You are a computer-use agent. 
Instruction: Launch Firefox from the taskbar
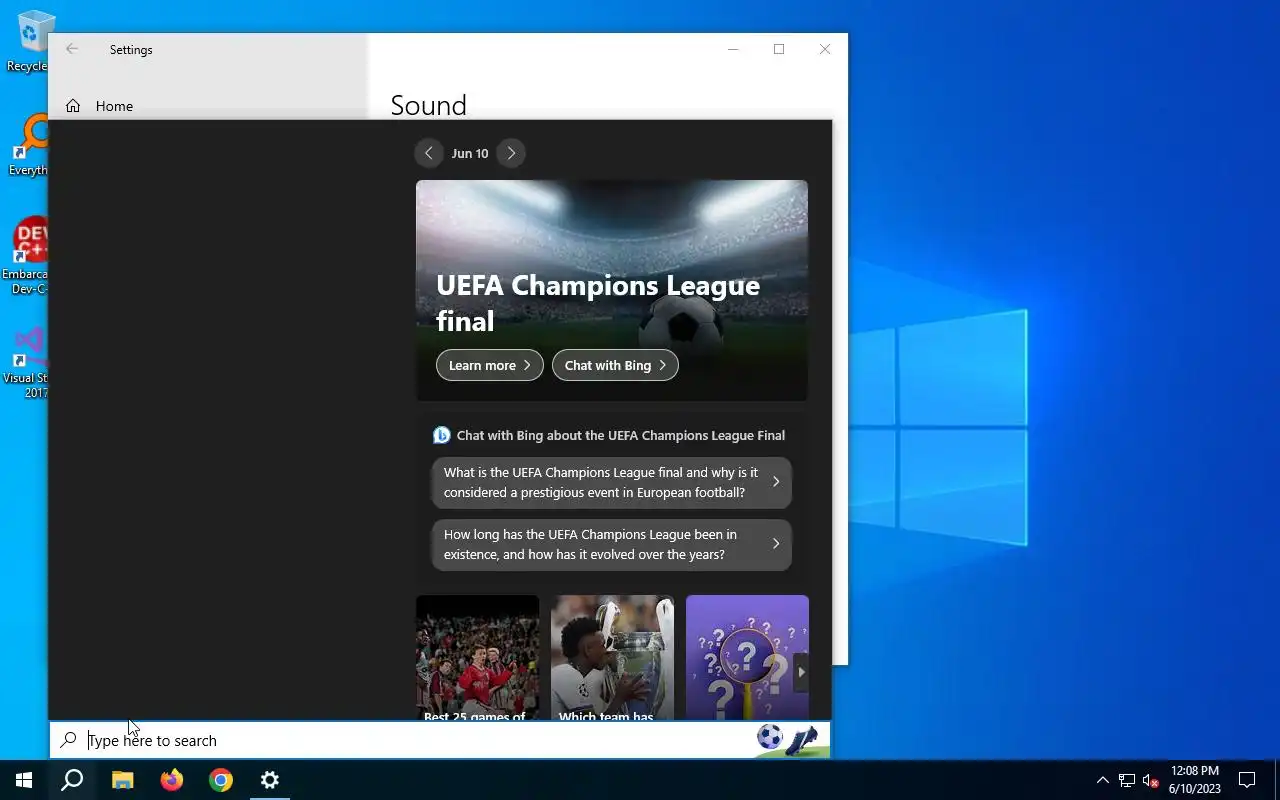172,780
